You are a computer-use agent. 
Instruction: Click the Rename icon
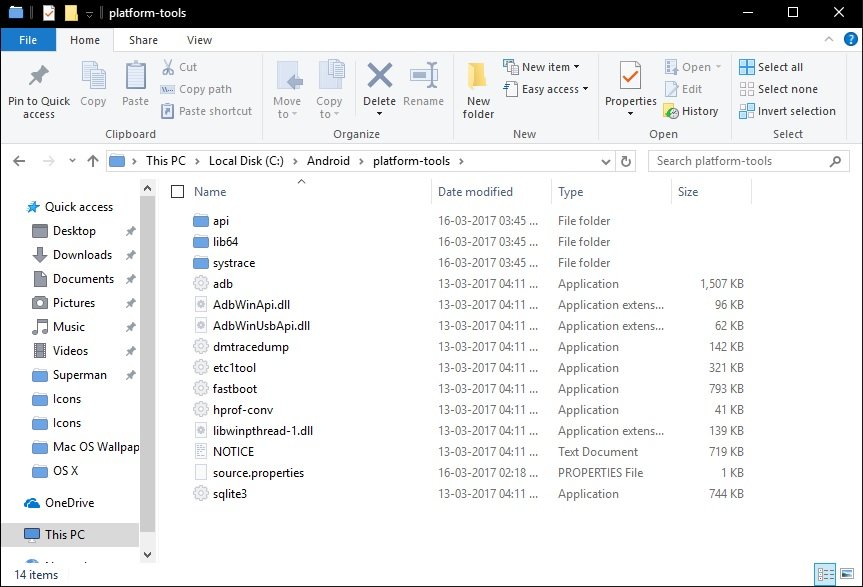pyautogui.click(x=423, y=75)
